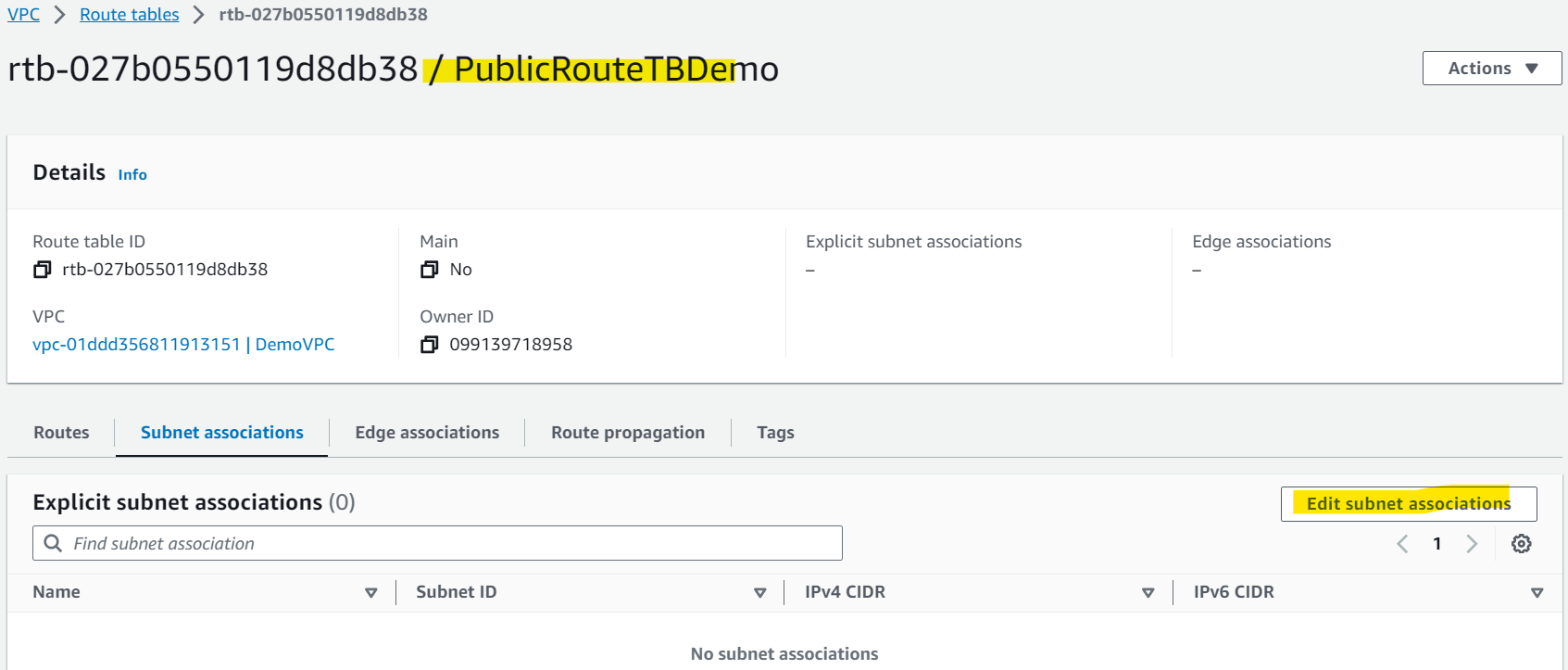Click the No subnet associations message
Screen dimensions: 1568x670
(784, 654)
